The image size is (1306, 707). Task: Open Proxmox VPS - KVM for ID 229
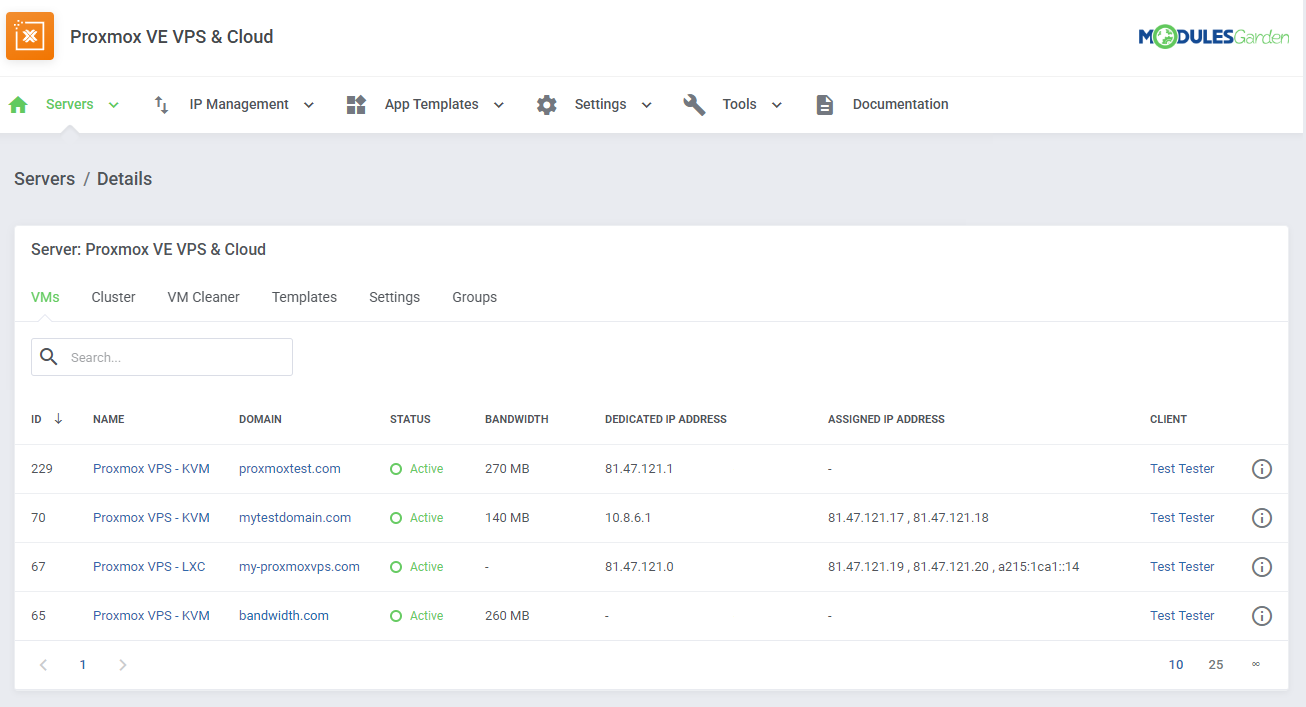(151, 469)
